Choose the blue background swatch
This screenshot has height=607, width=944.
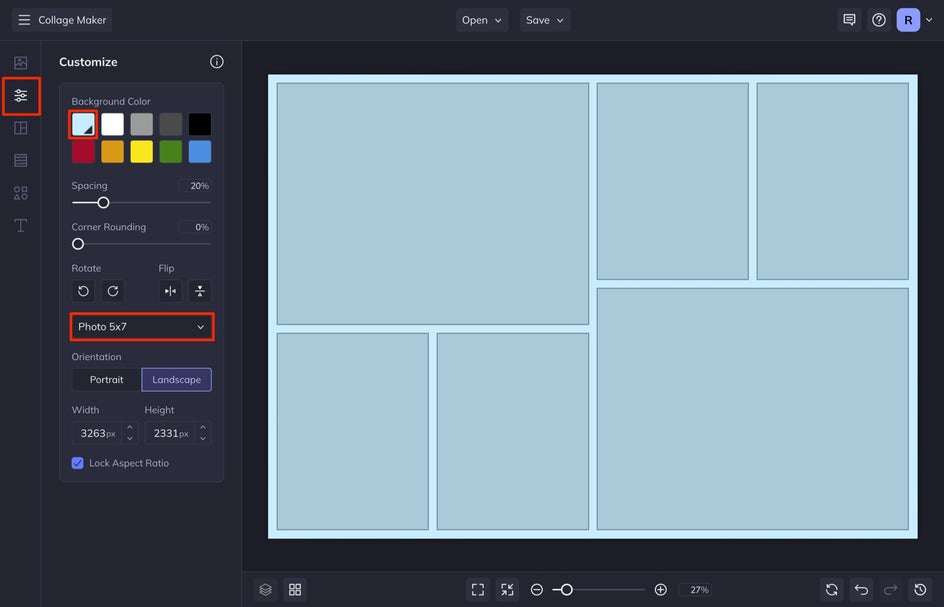(x=200, y=152)
